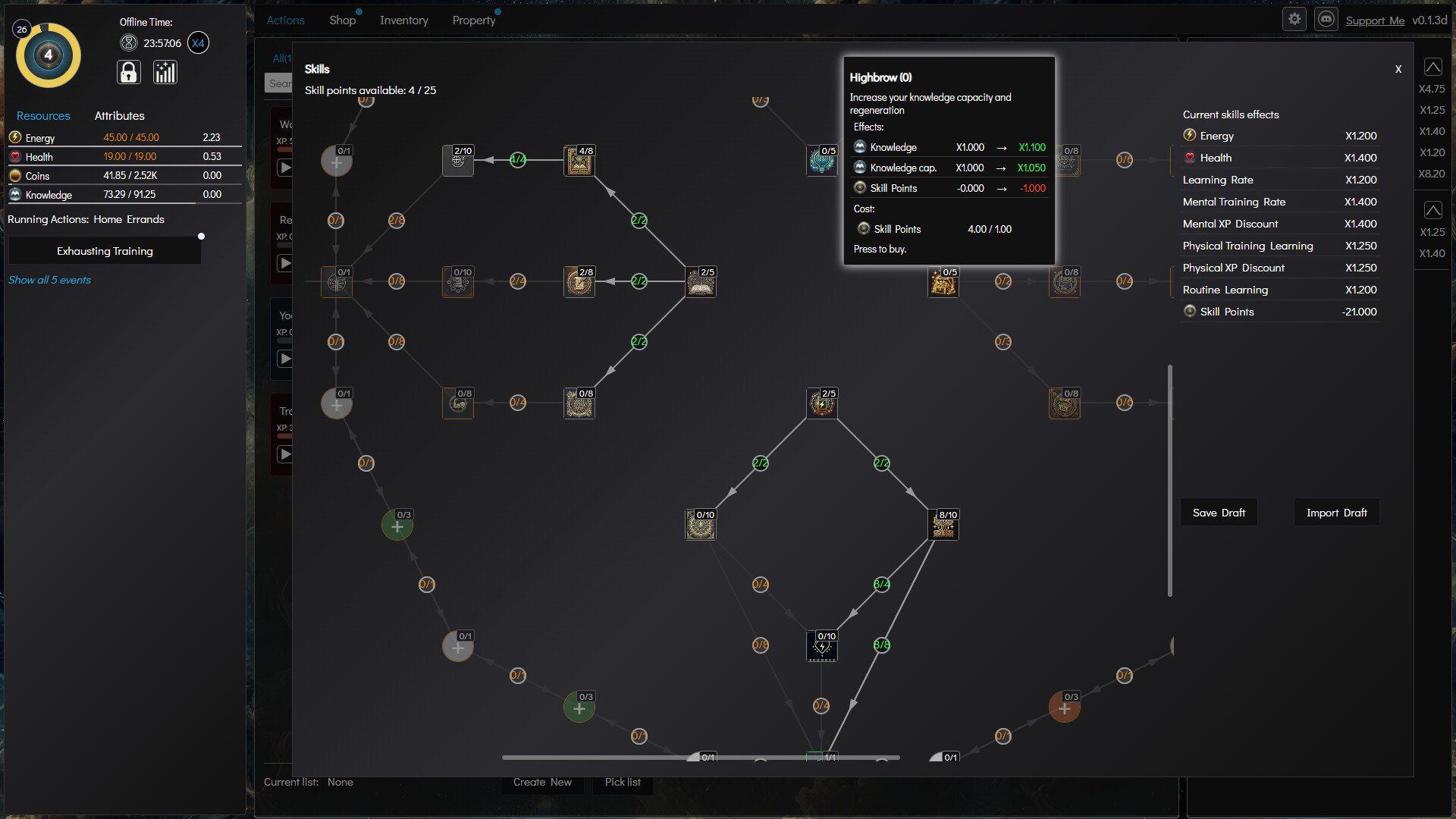This screenshot has height=819, width=1456.
Task: Open the 4/8 golden book skill node
Action: click(x=579, y=161)
